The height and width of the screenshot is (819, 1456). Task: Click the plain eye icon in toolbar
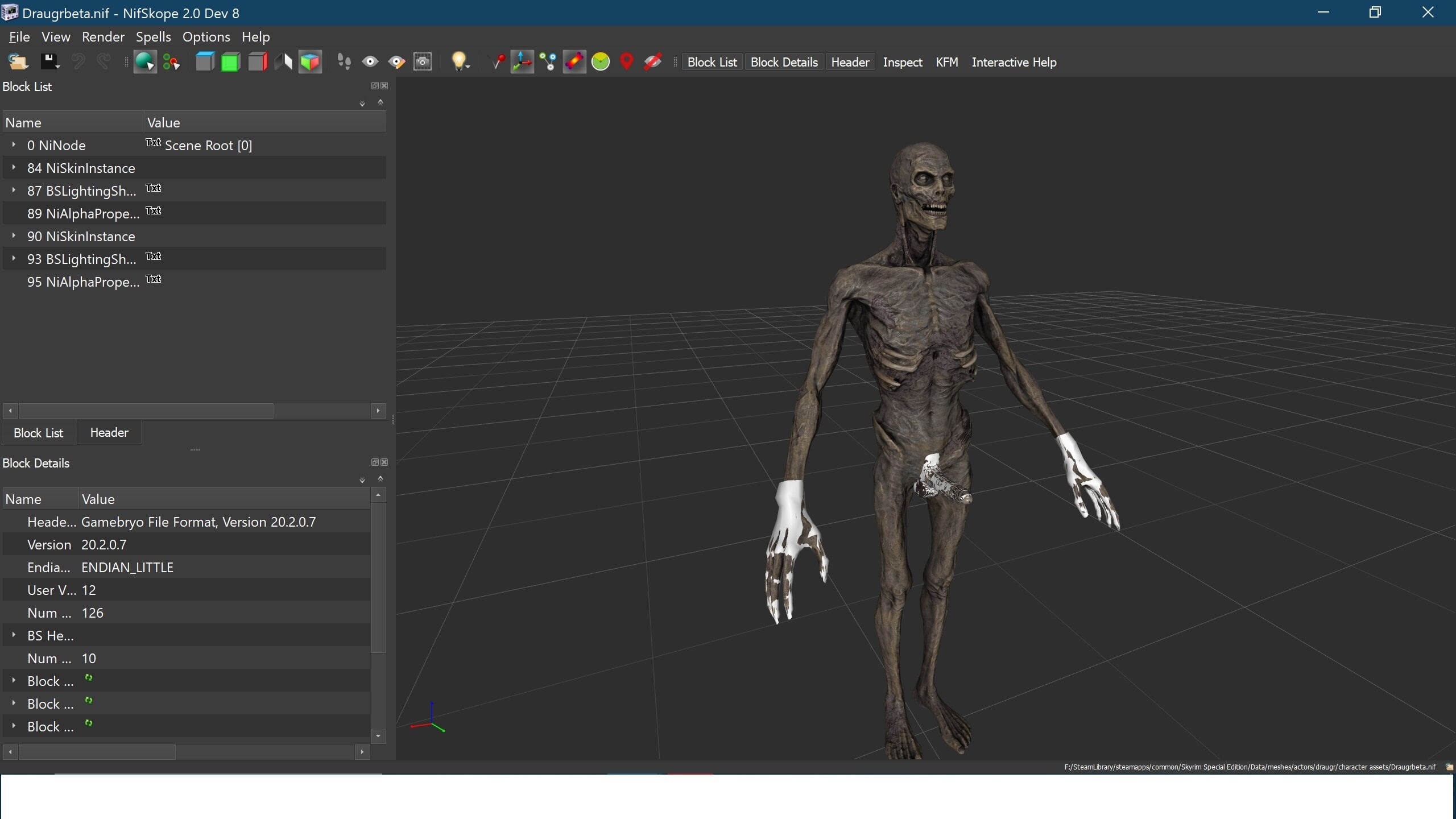pyautogui.click(x=370, y=62)
